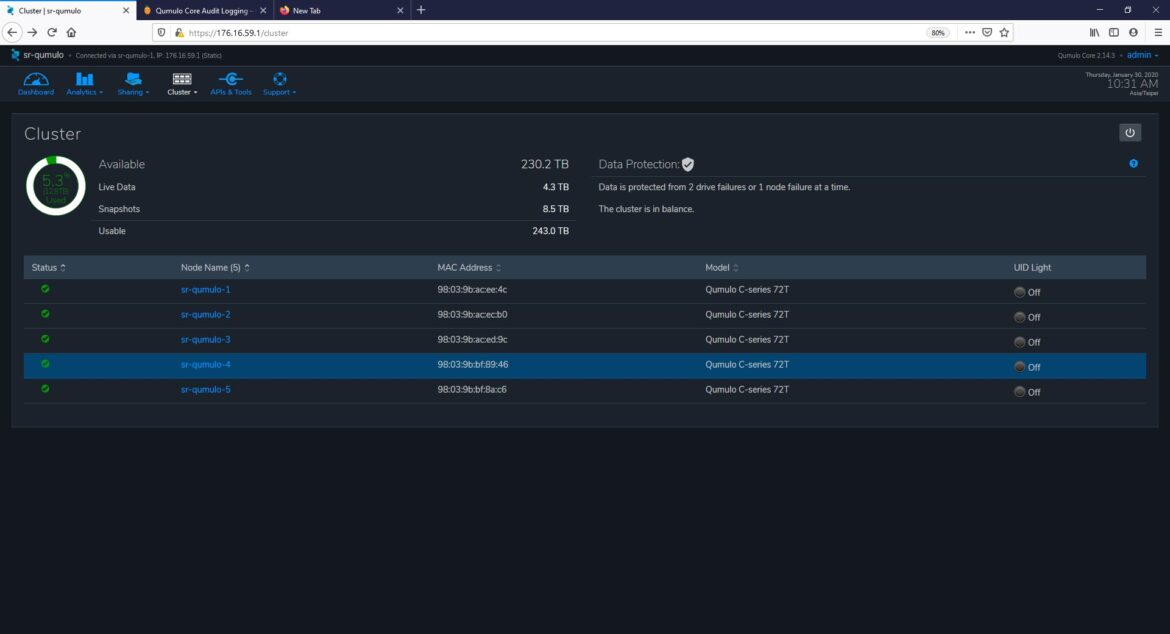Go back to the previous page
Screen dimensions: 1170x634
(x=12, y=32)
